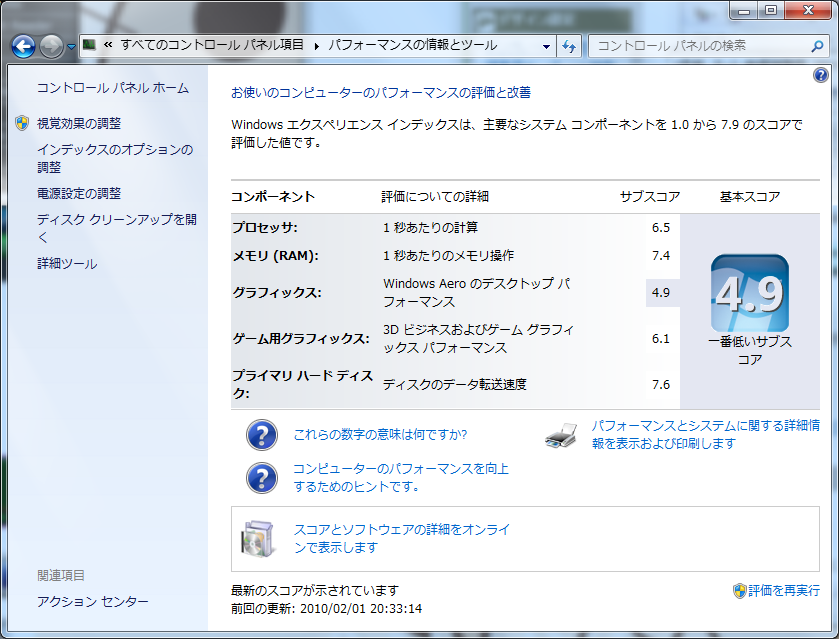This screenshot has height=639, width=839.
Task: Open コンピューターのパフォーマンスを向上するためのヒント link
Action: 401,477
